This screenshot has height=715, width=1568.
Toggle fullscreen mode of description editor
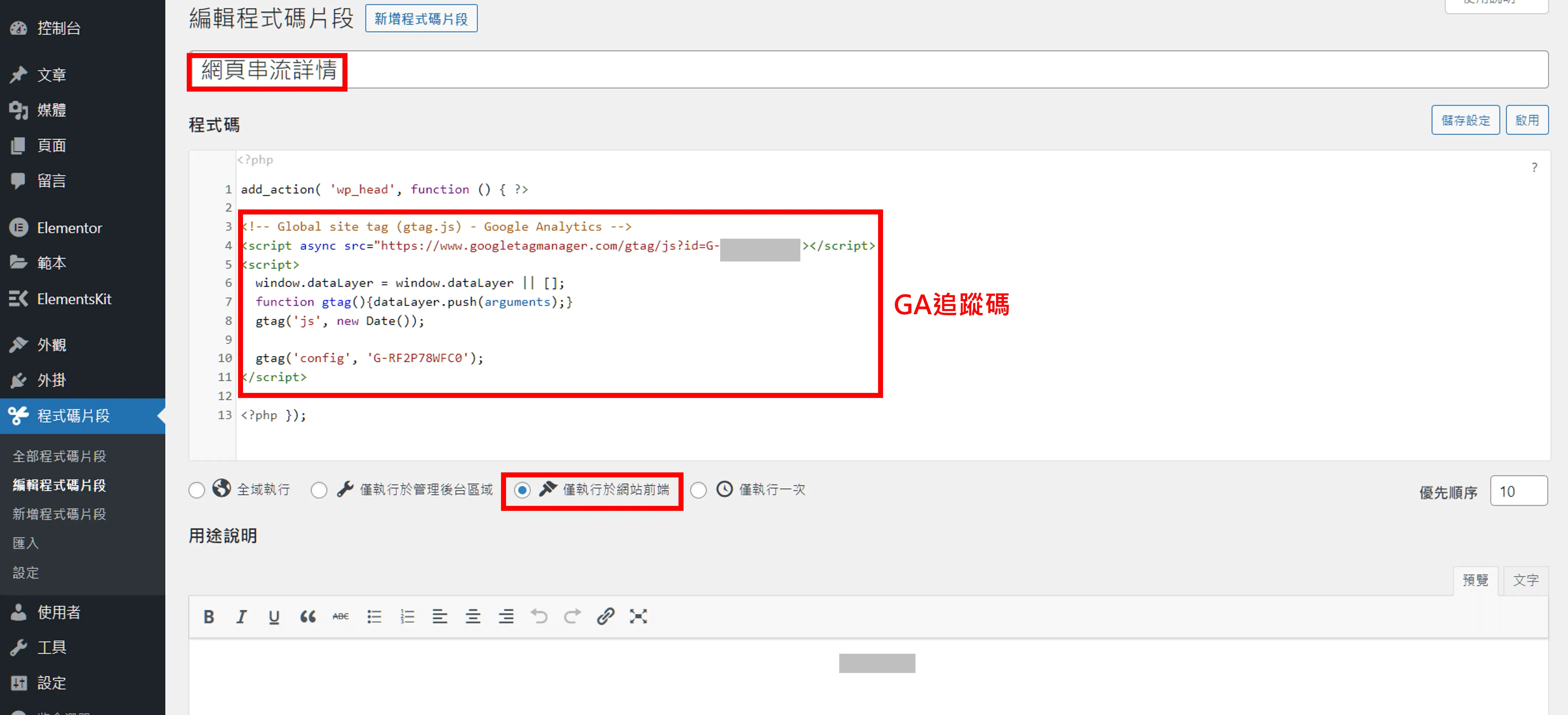pyautogui.click(x=638, y=616)
